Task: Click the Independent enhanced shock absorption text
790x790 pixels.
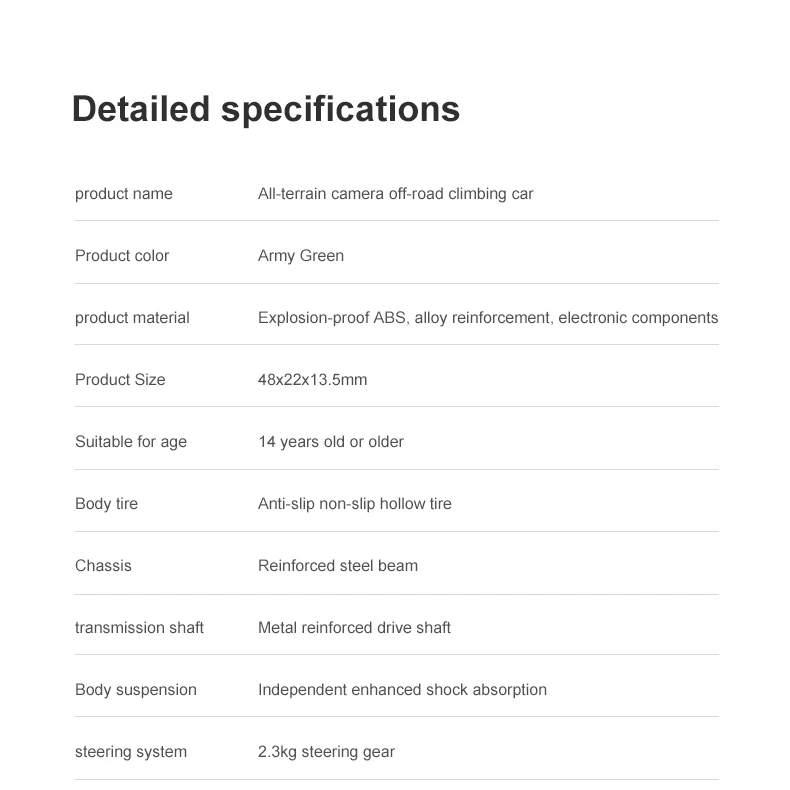Action: (x=402, y=690)
